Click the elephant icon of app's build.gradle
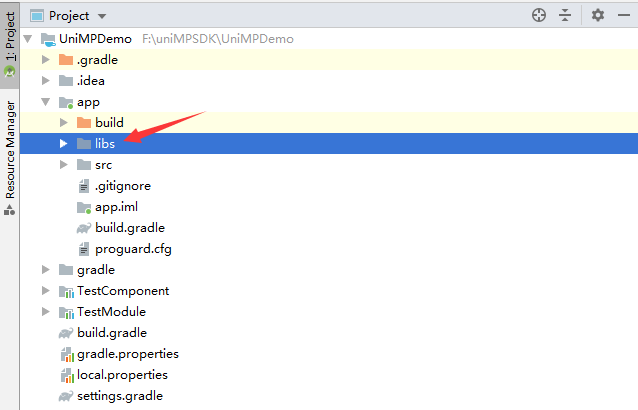Viewport: 638px width, 410px height. tap(84, 228)
